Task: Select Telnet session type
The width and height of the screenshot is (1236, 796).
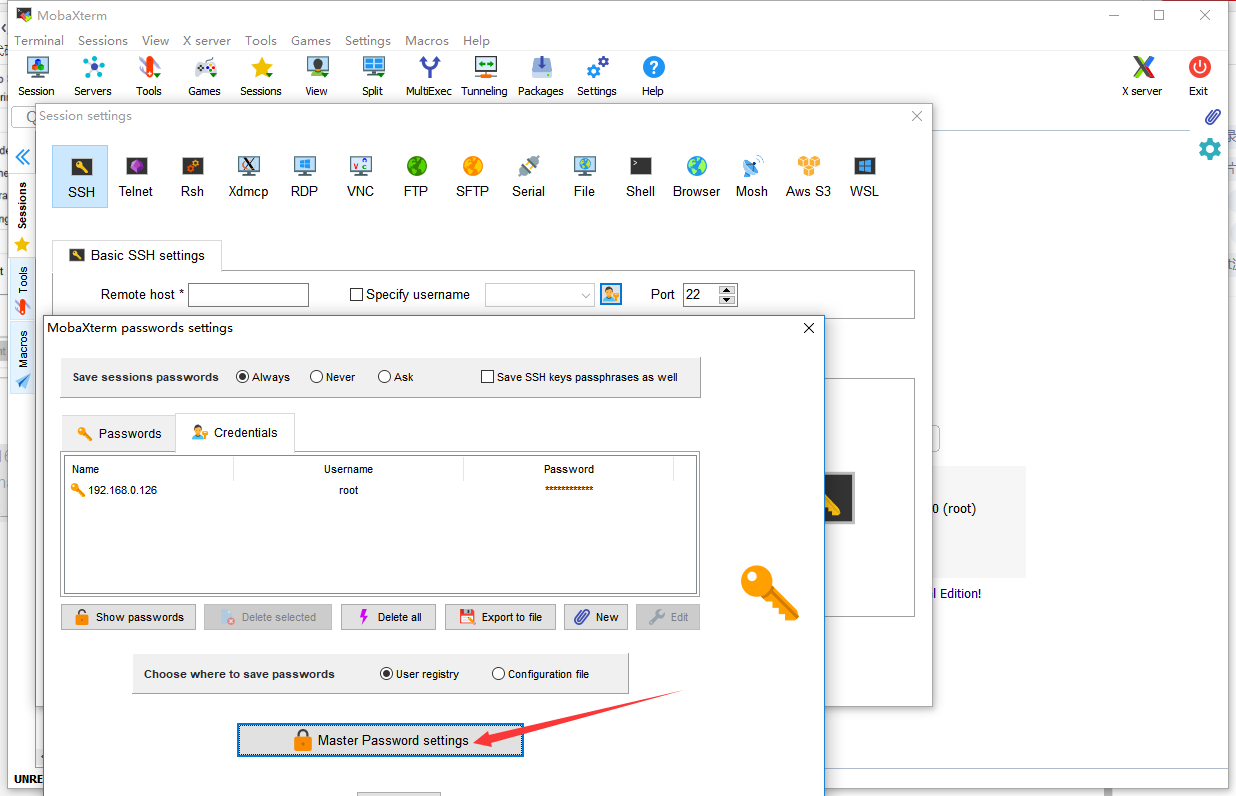Action: tap(136, 176)
